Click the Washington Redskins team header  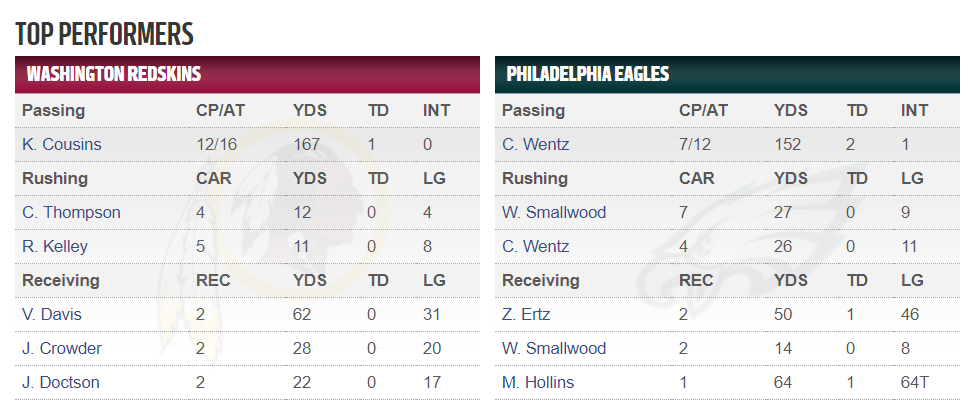(247, 75)
